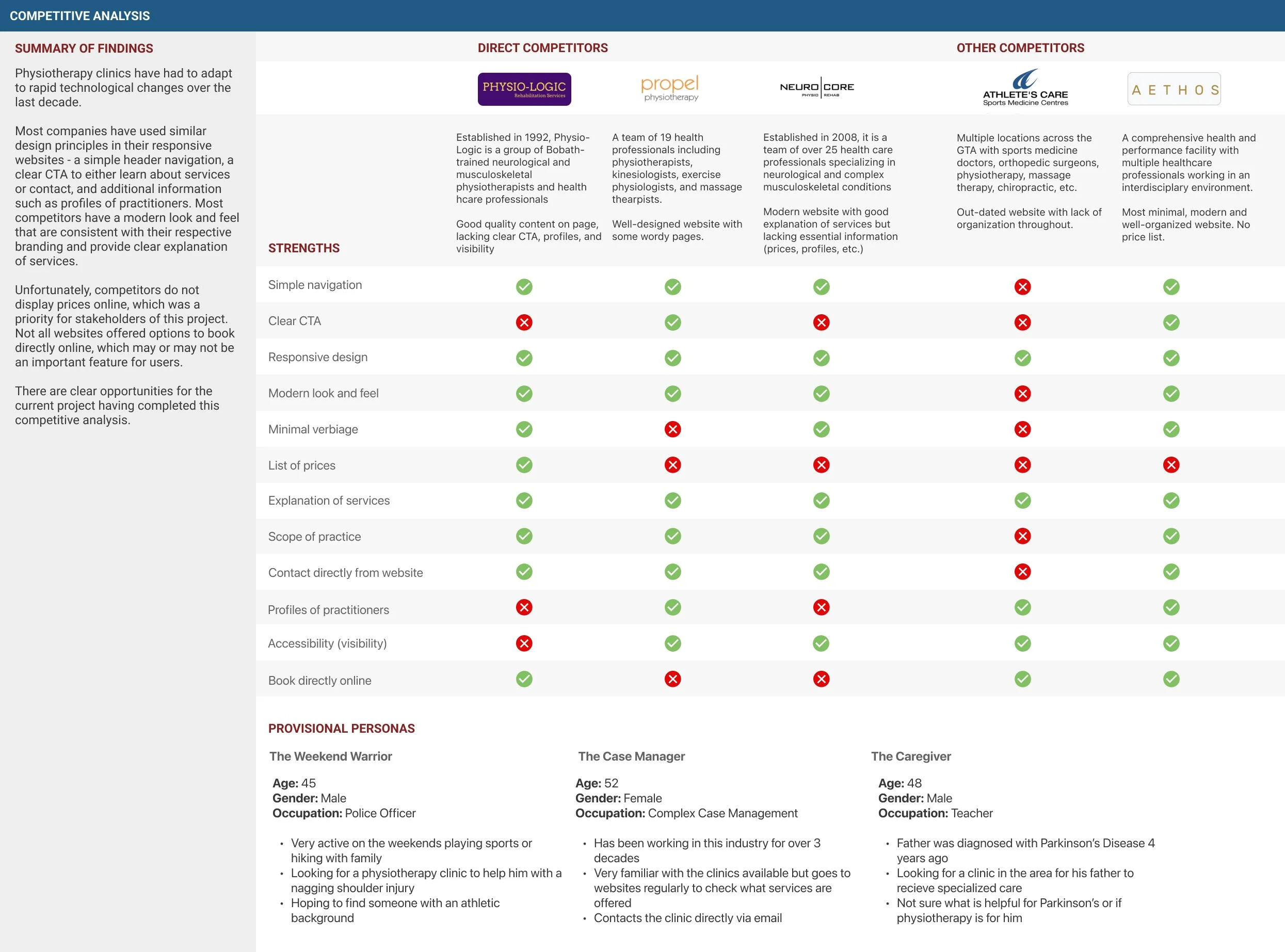Click Physio-Logic green check for List of prices
Viewport: 1285px width, 952px height.
click(x=524, y=465)
